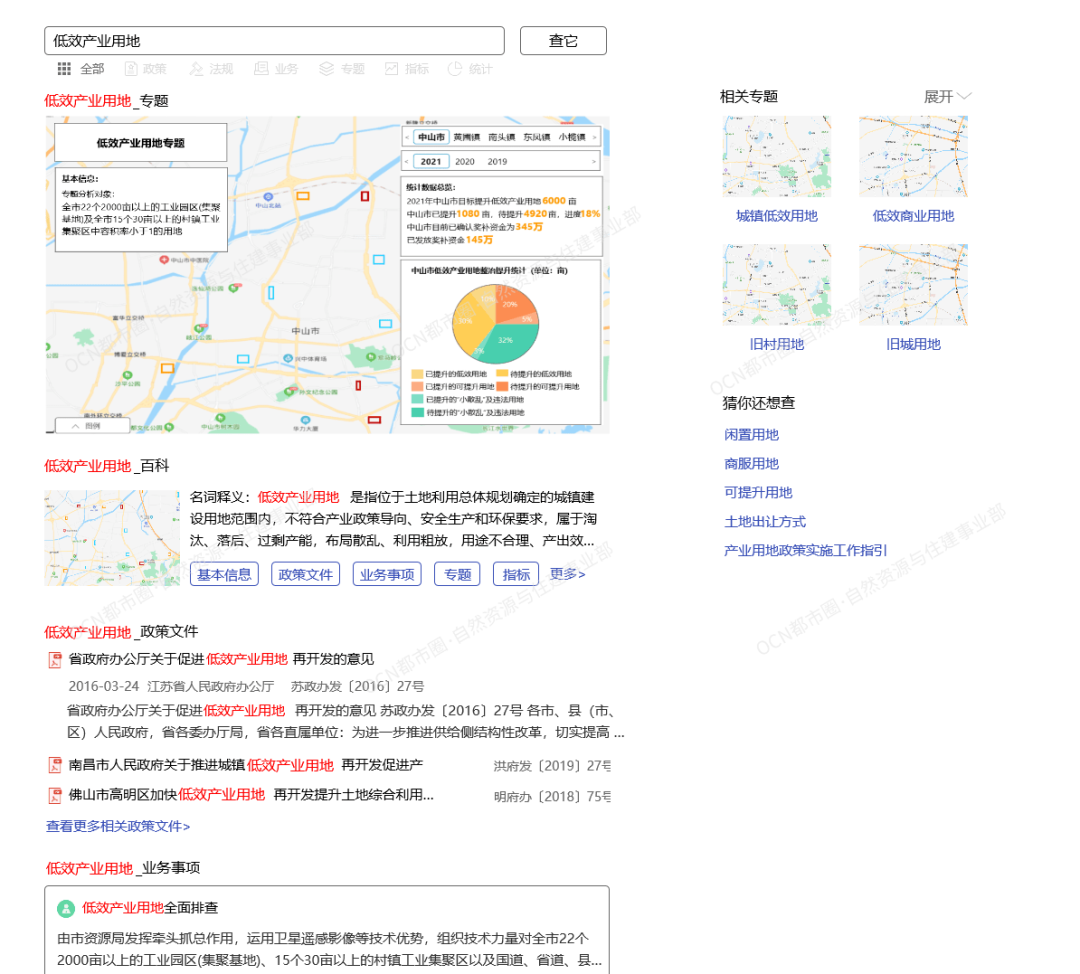The width and height of the screenshot is (1080, 974).
Task: Click the 华力大厦 marker icon on the map
Action: click(x=305, y=419)
